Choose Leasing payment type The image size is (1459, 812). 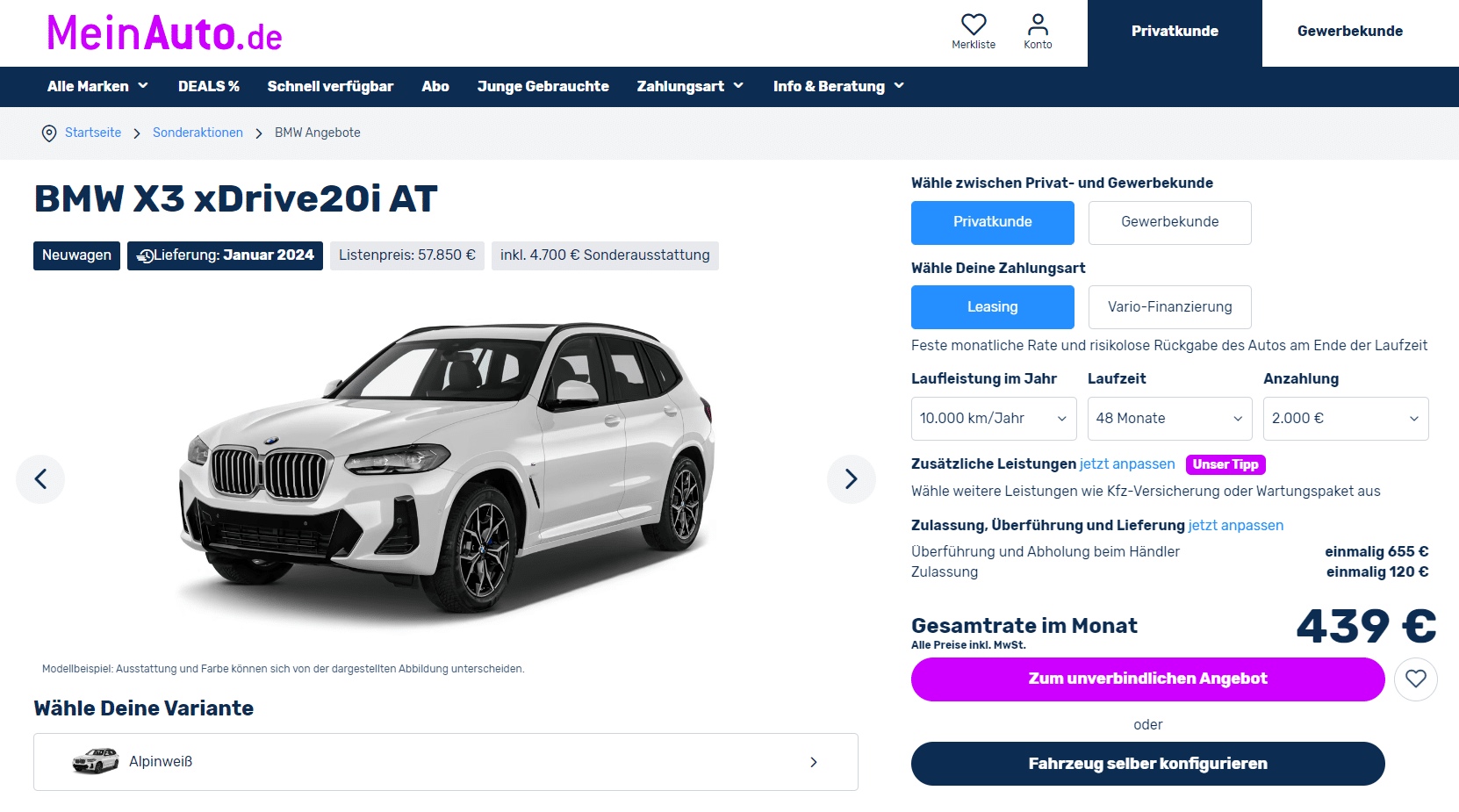pos(993,307)
